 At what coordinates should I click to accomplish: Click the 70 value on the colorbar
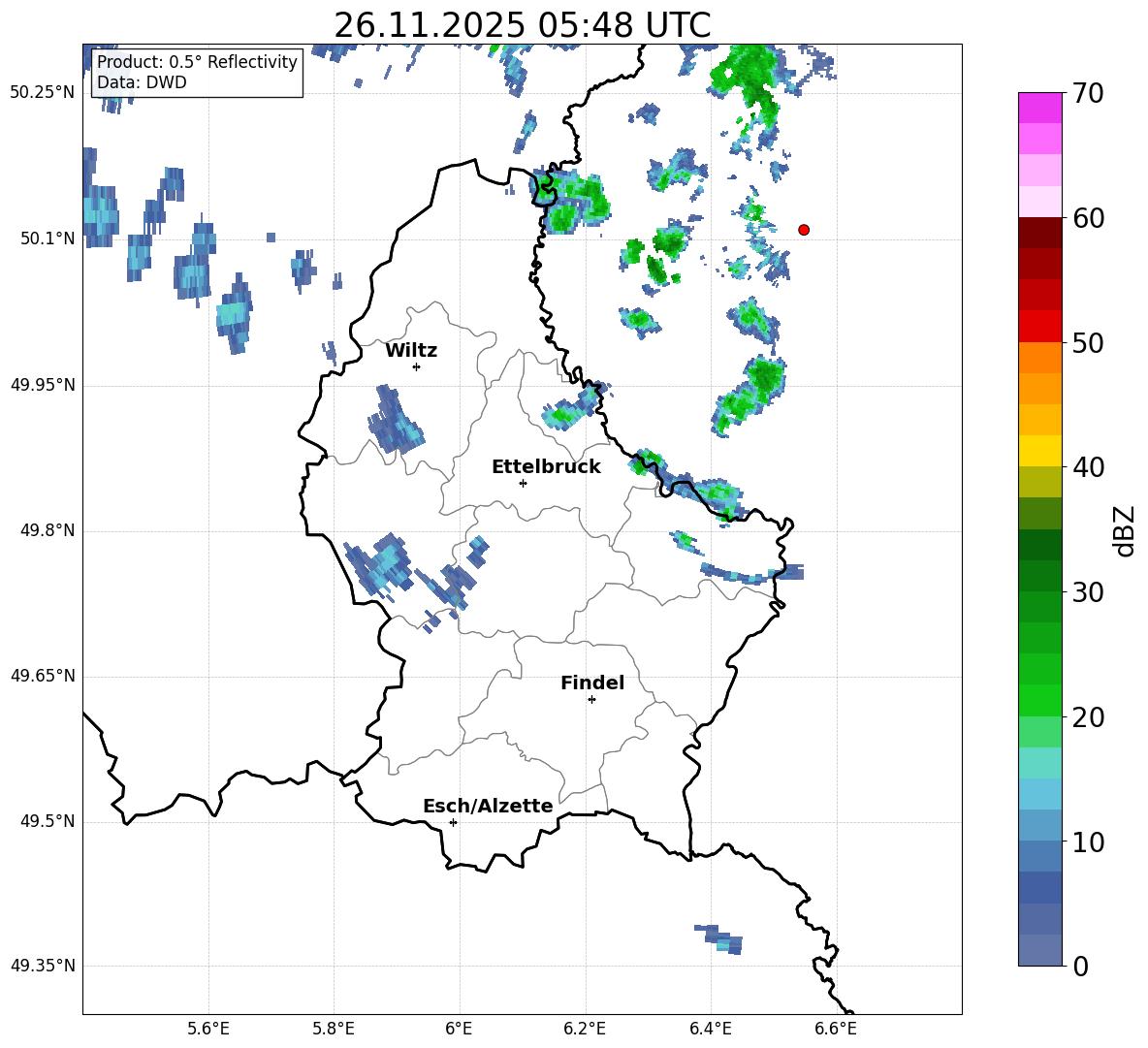pos(1088,93)
